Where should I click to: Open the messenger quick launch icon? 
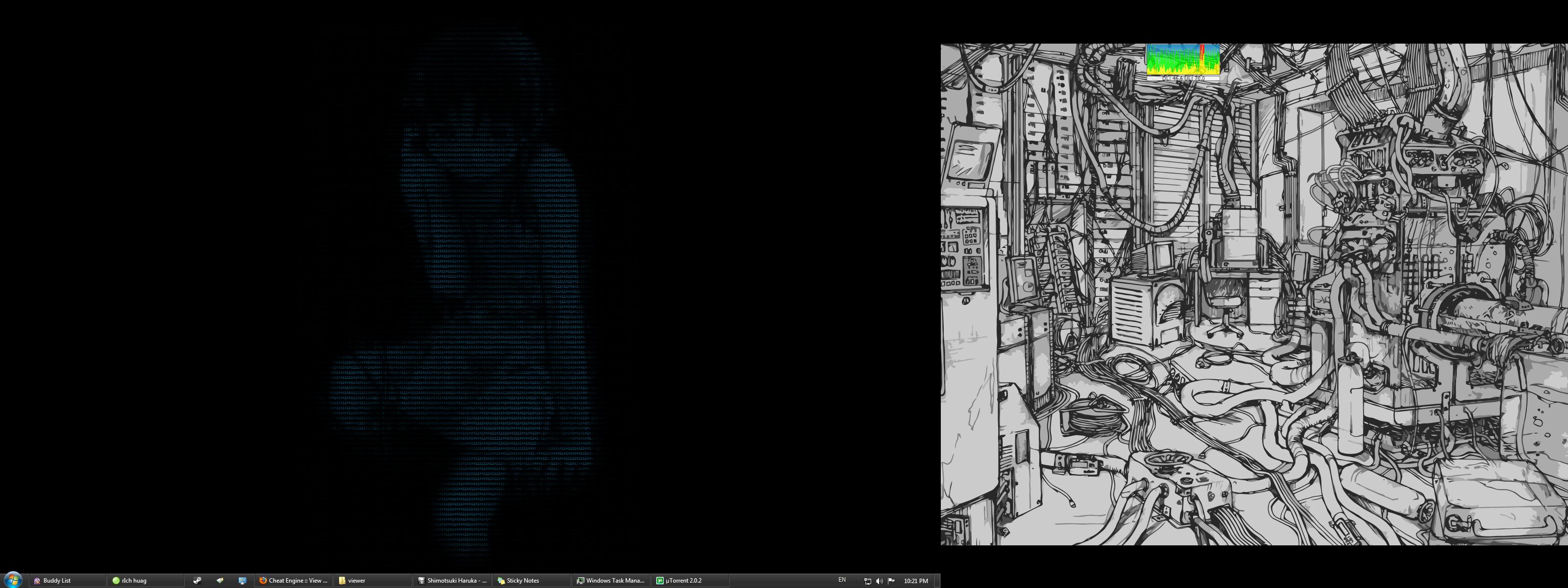pos(242,580)
